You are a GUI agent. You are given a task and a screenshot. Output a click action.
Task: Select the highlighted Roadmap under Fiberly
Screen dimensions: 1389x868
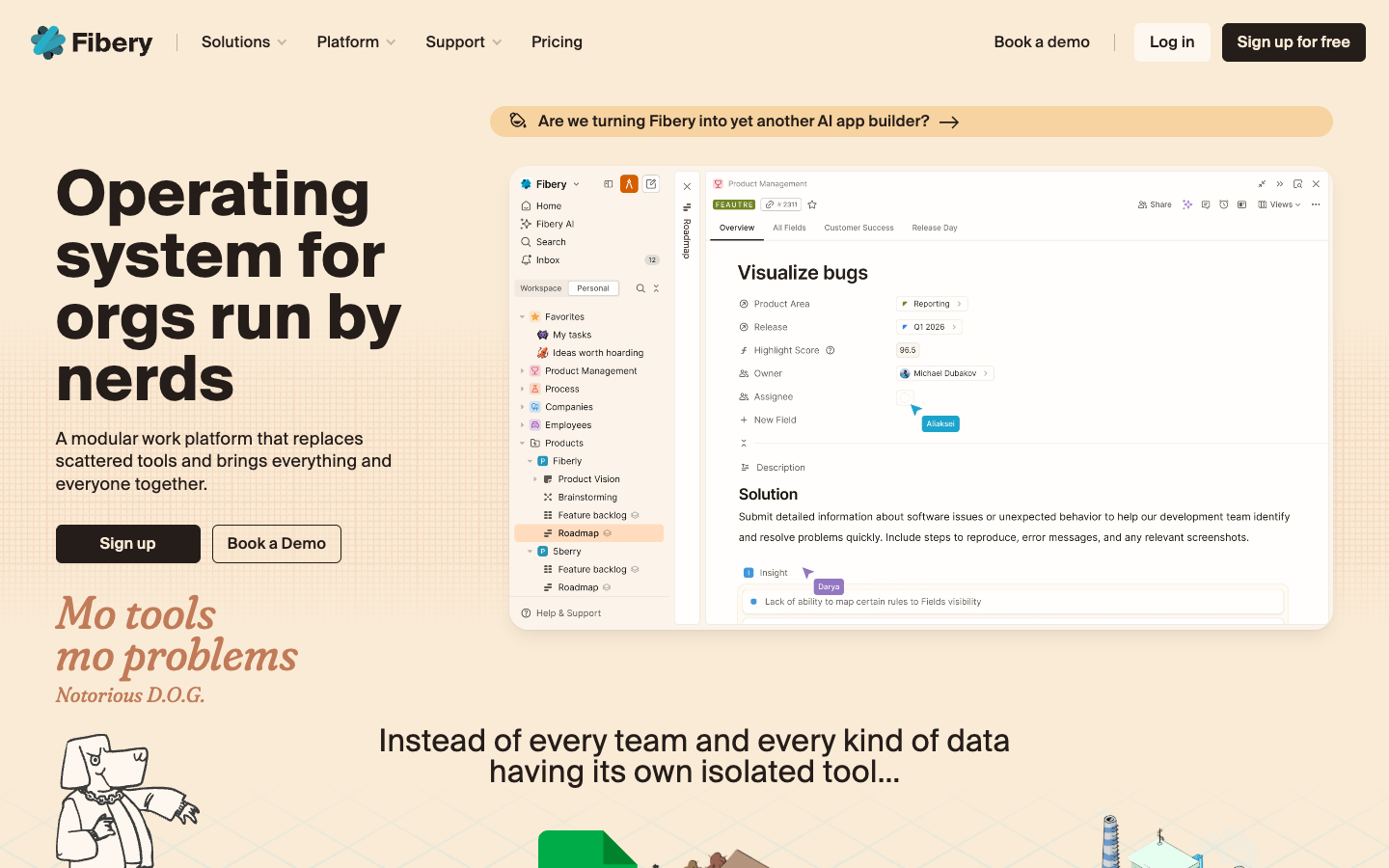tap(589, 533)
